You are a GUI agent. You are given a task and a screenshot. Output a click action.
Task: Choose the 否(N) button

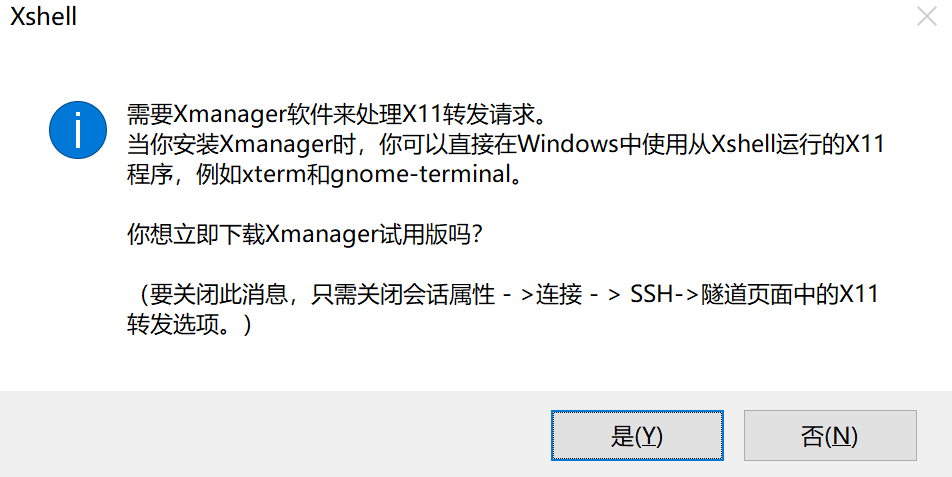pos(830,436)
